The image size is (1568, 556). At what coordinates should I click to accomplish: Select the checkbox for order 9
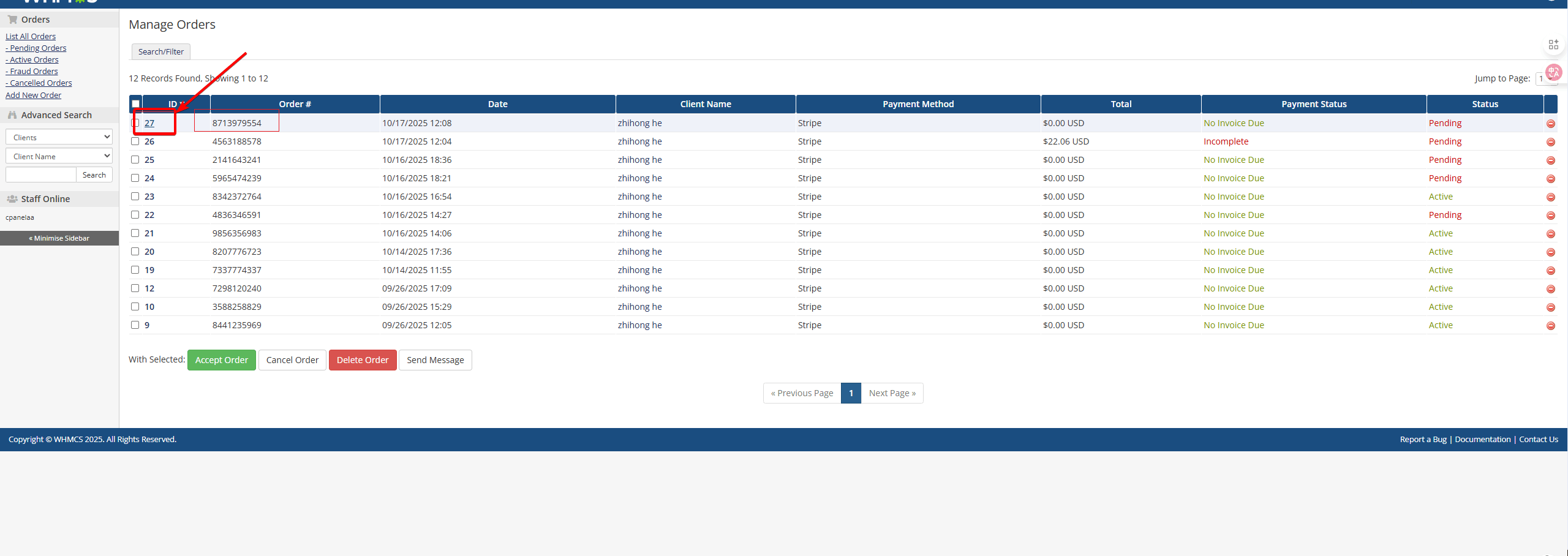click(135, 325)
